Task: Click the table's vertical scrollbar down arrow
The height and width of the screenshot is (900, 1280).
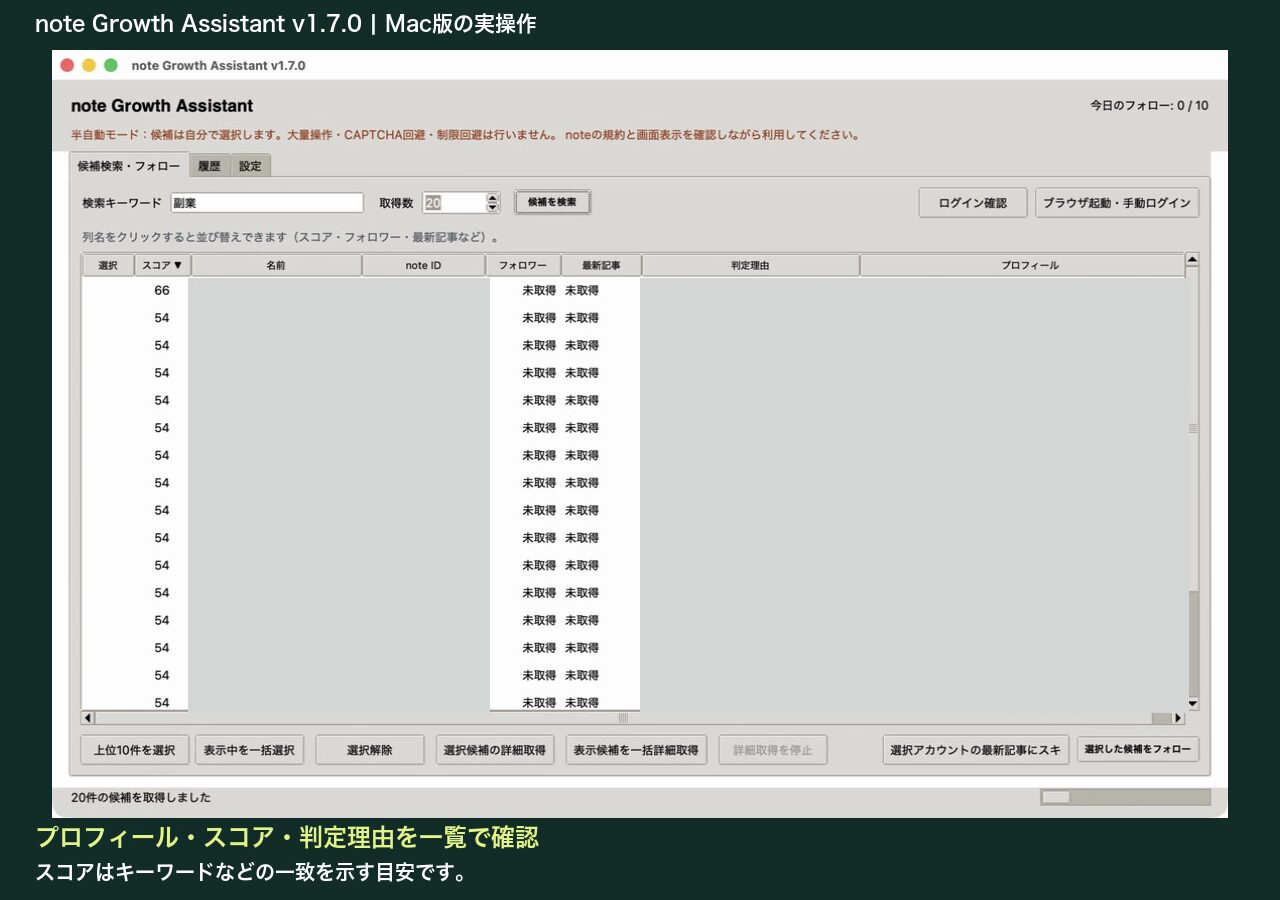Action: click(1192, 704)
